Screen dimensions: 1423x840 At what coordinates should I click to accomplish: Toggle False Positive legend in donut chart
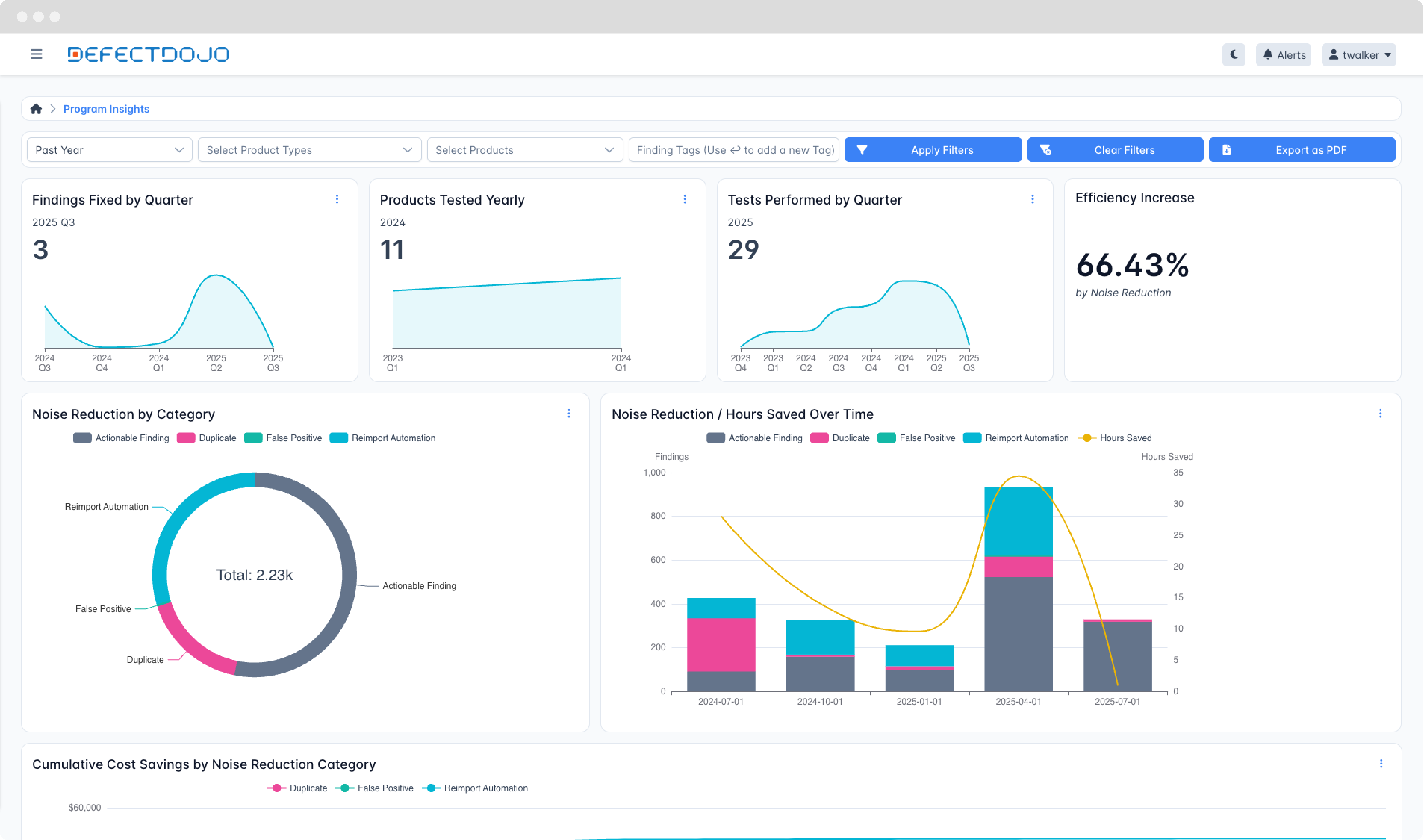[283, 438]
